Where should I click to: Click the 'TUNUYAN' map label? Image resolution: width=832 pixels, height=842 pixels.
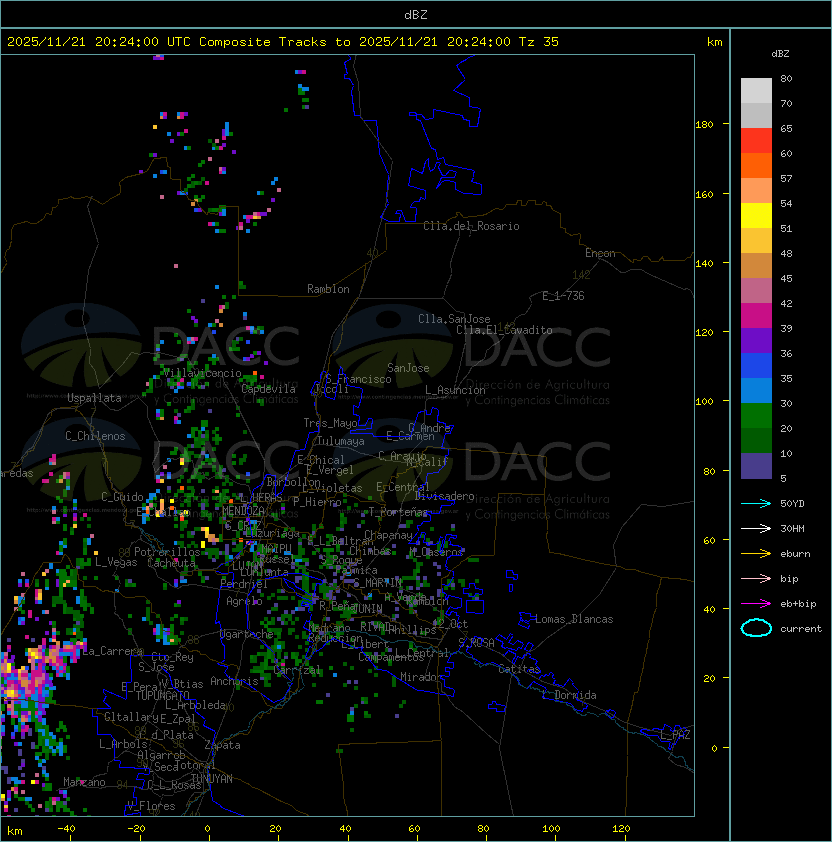point(212,779)
